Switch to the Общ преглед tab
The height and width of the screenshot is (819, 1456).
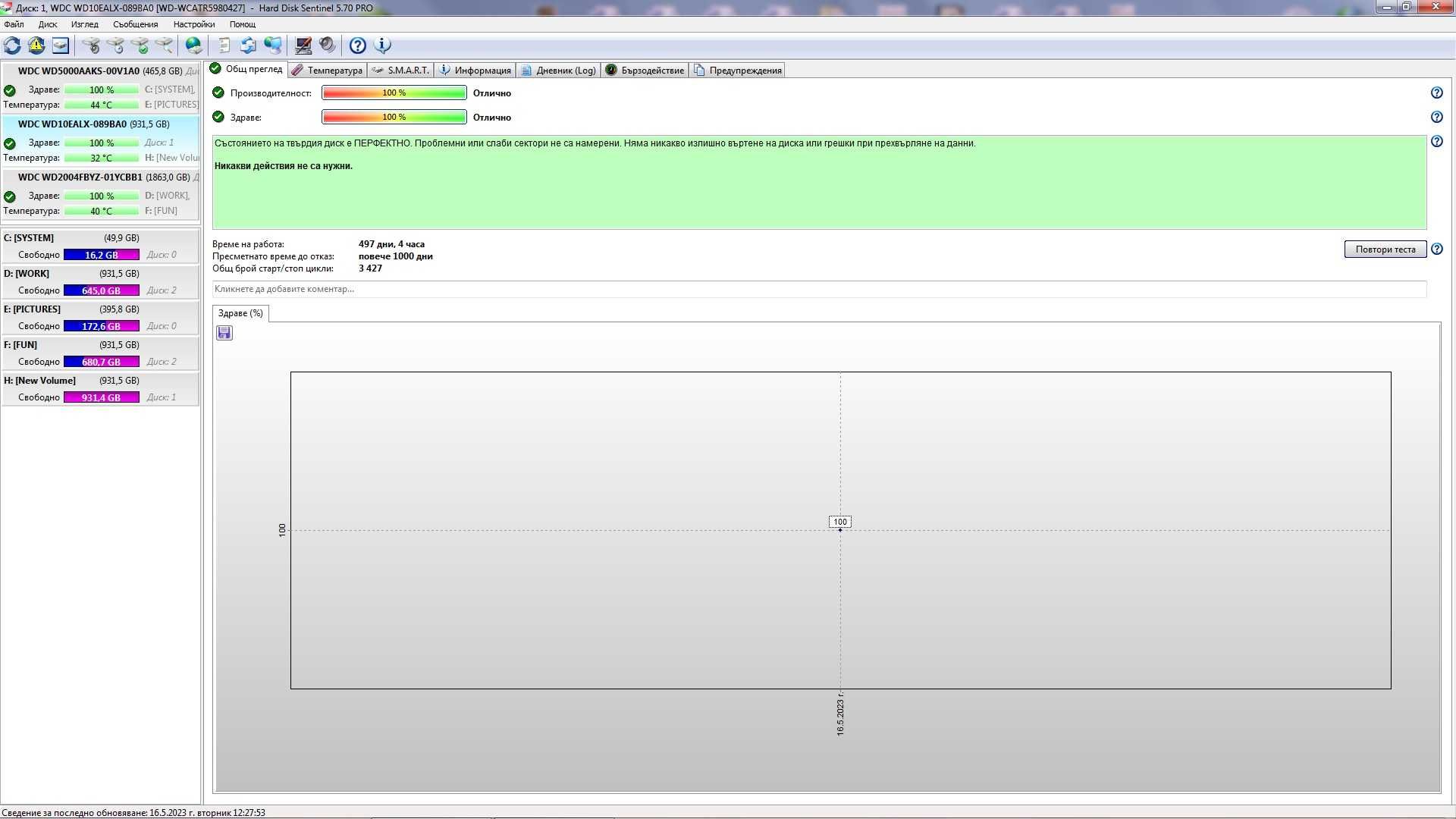246,69
